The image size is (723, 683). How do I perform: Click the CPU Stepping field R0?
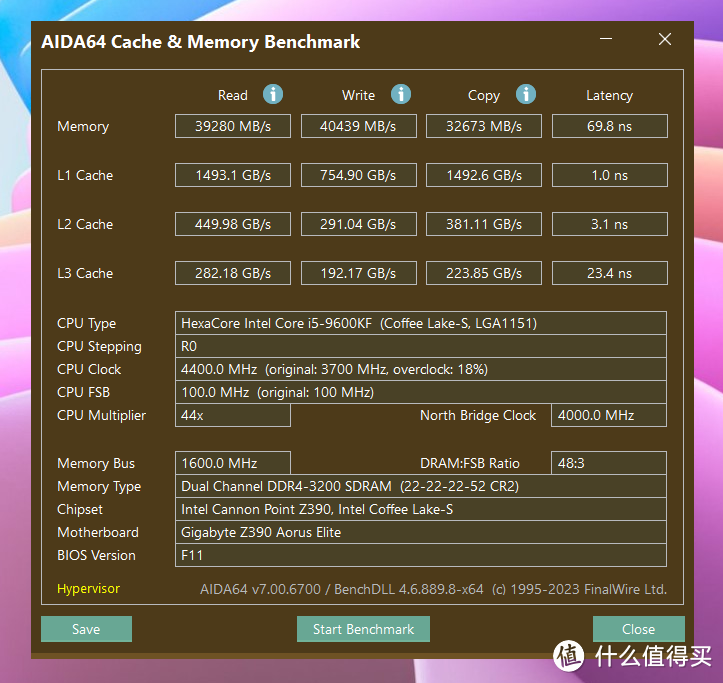tap(421, 346)
